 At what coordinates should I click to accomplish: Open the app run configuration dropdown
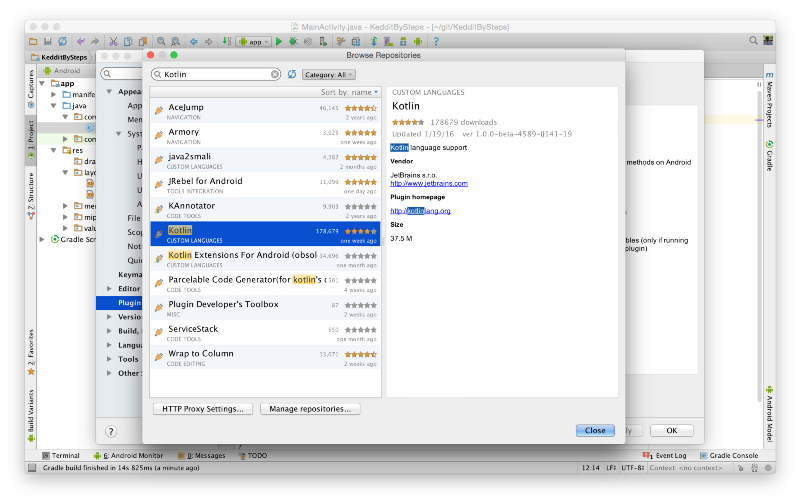pyautogui.click(x=254, y=42)
